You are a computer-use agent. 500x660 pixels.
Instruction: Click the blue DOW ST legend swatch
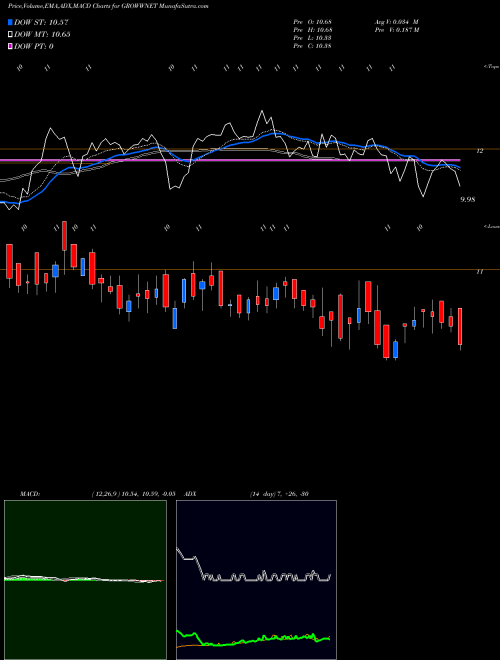pyautogui.click(x=10, y=23)
